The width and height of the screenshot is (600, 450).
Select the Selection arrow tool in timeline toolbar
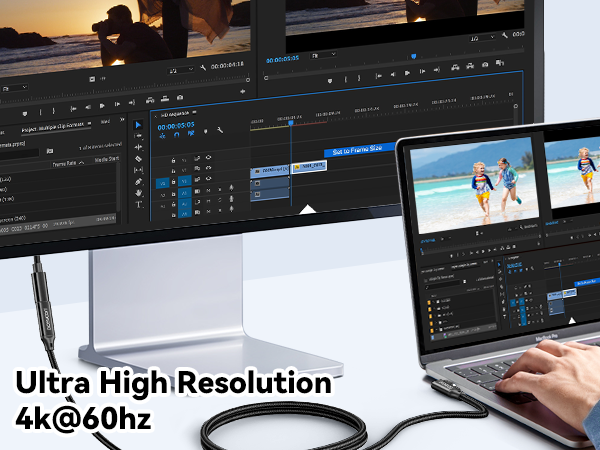point(139,125)
